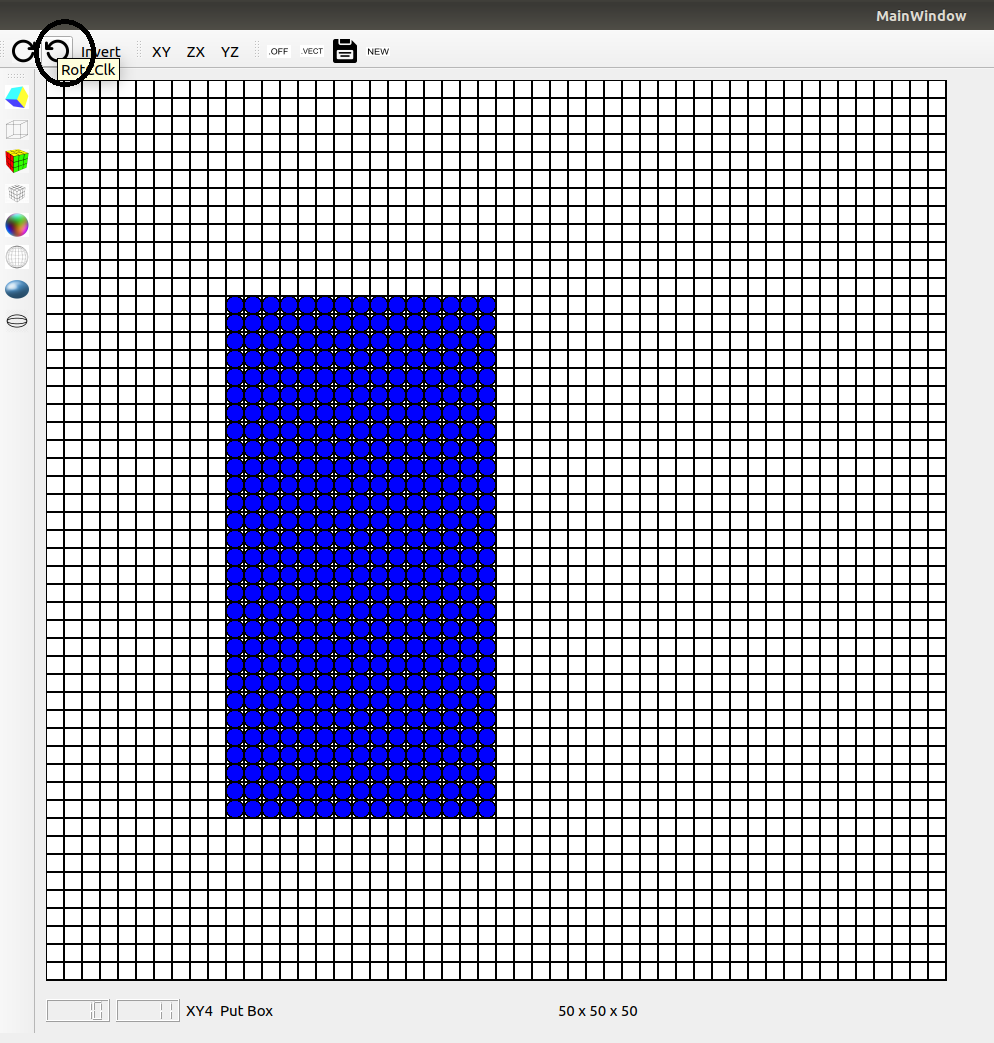Toggle the .VECT export option
Image resolution: width=994 pixels, height=1043 pixels.
(x=311, y=51)
